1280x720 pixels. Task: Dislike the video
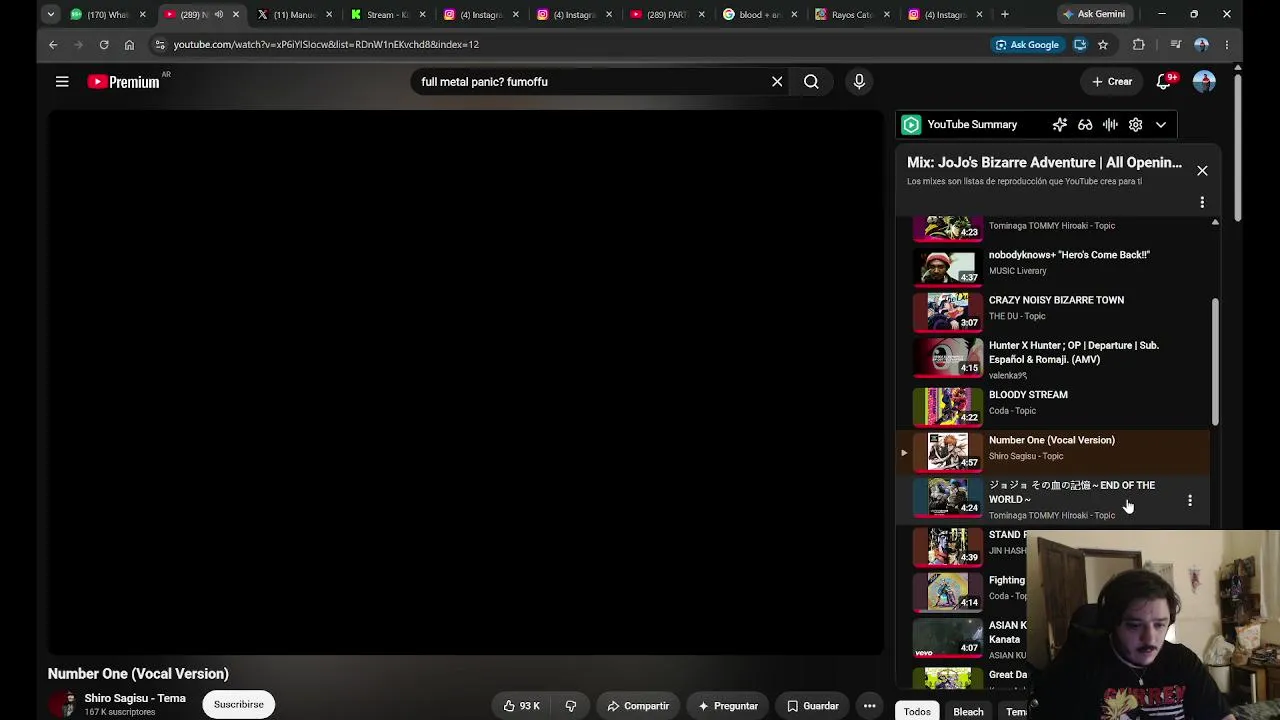click(x=571, y=706)
